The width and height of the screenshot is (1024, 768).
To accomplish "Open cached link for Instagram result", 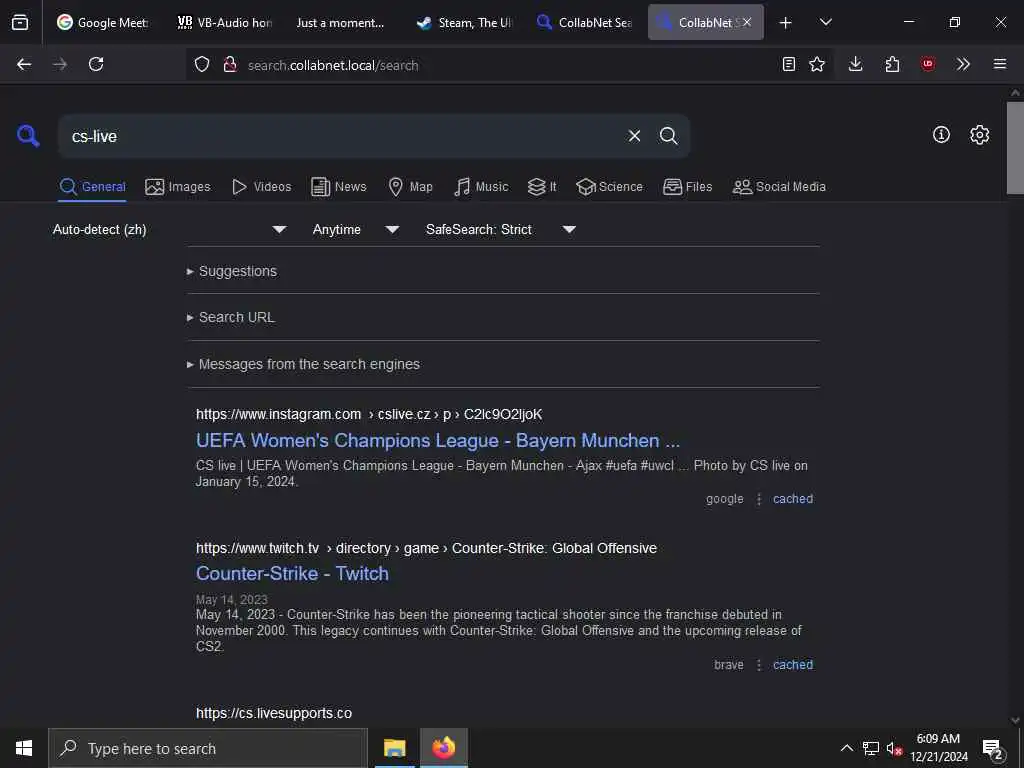I will click(793, 499).
